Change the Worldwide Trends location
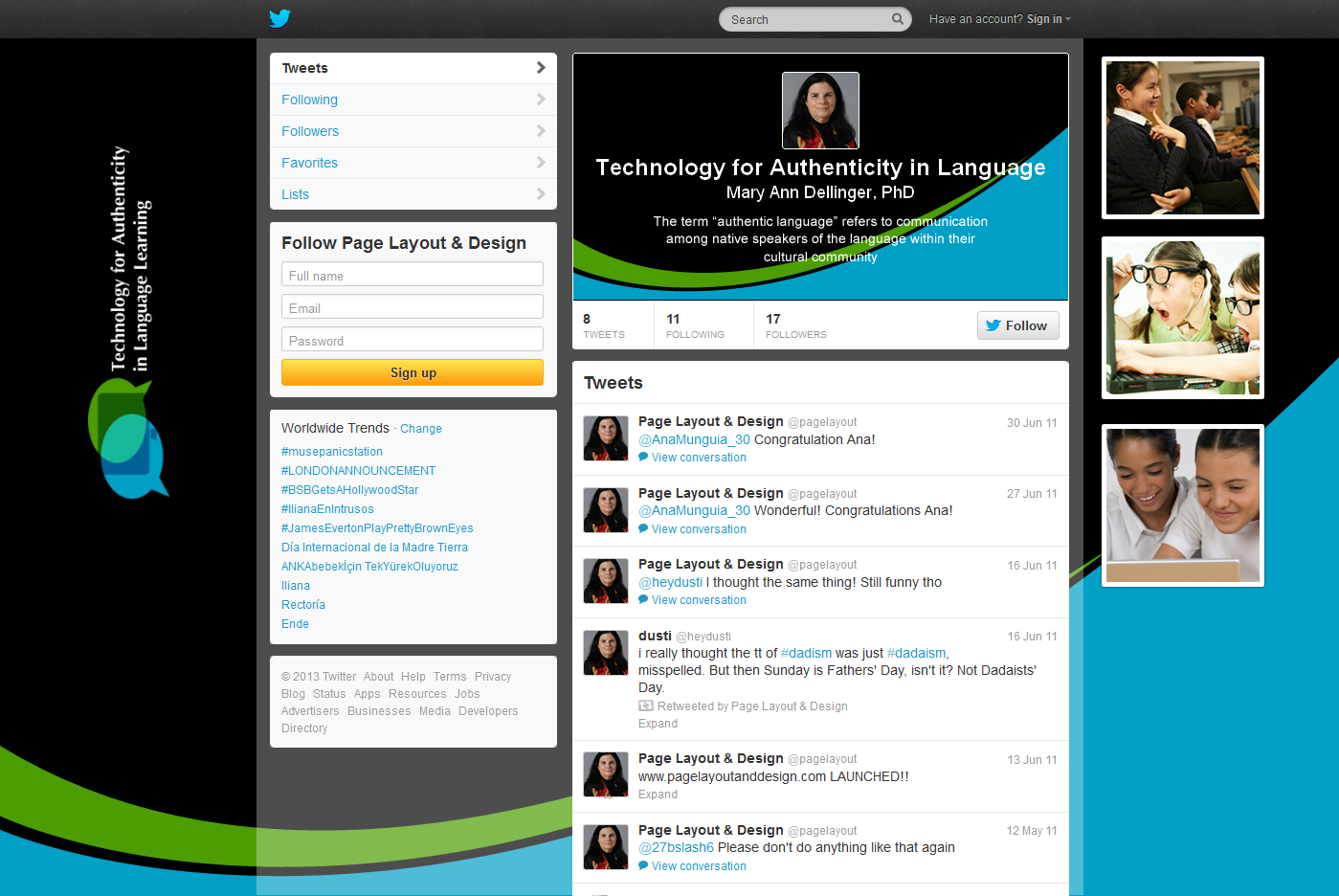Image resolution: width=1339 pixels, height=896 pixels. point(420,429)
